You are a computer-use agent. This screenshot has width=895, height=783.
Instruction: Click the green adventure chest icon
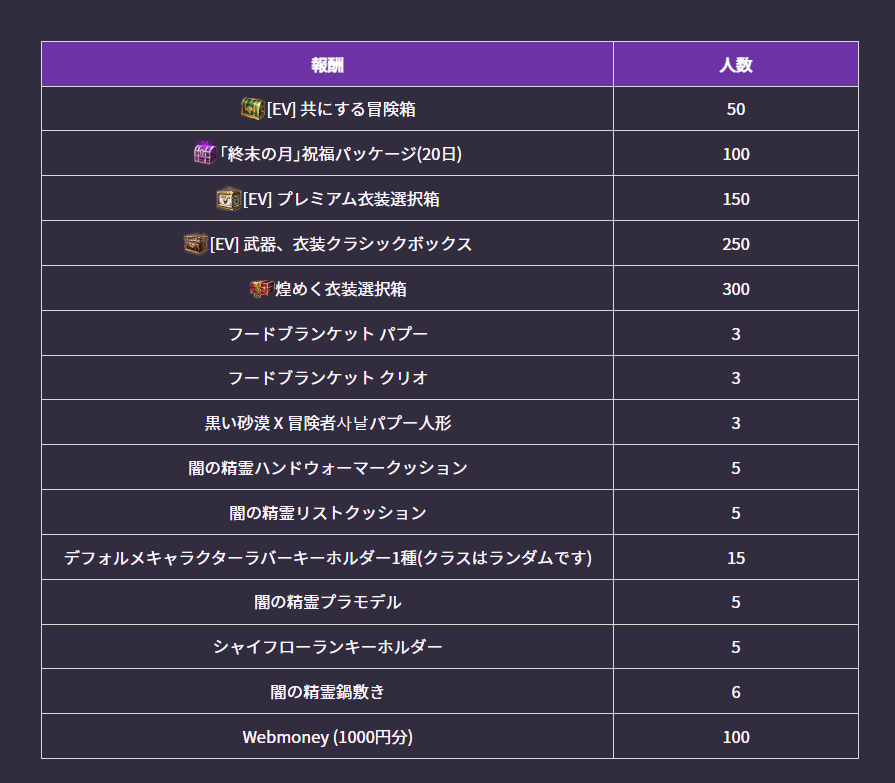252,108
